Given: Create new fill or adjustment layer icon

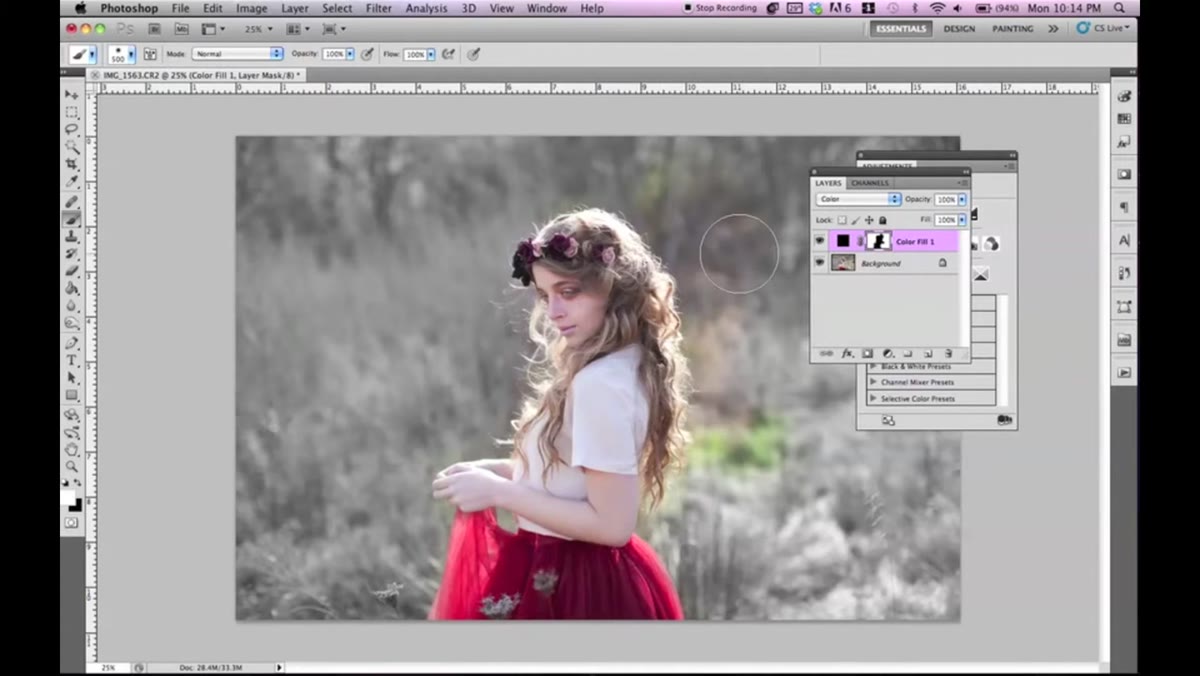Looking at the screenshot, I should 887,353.
